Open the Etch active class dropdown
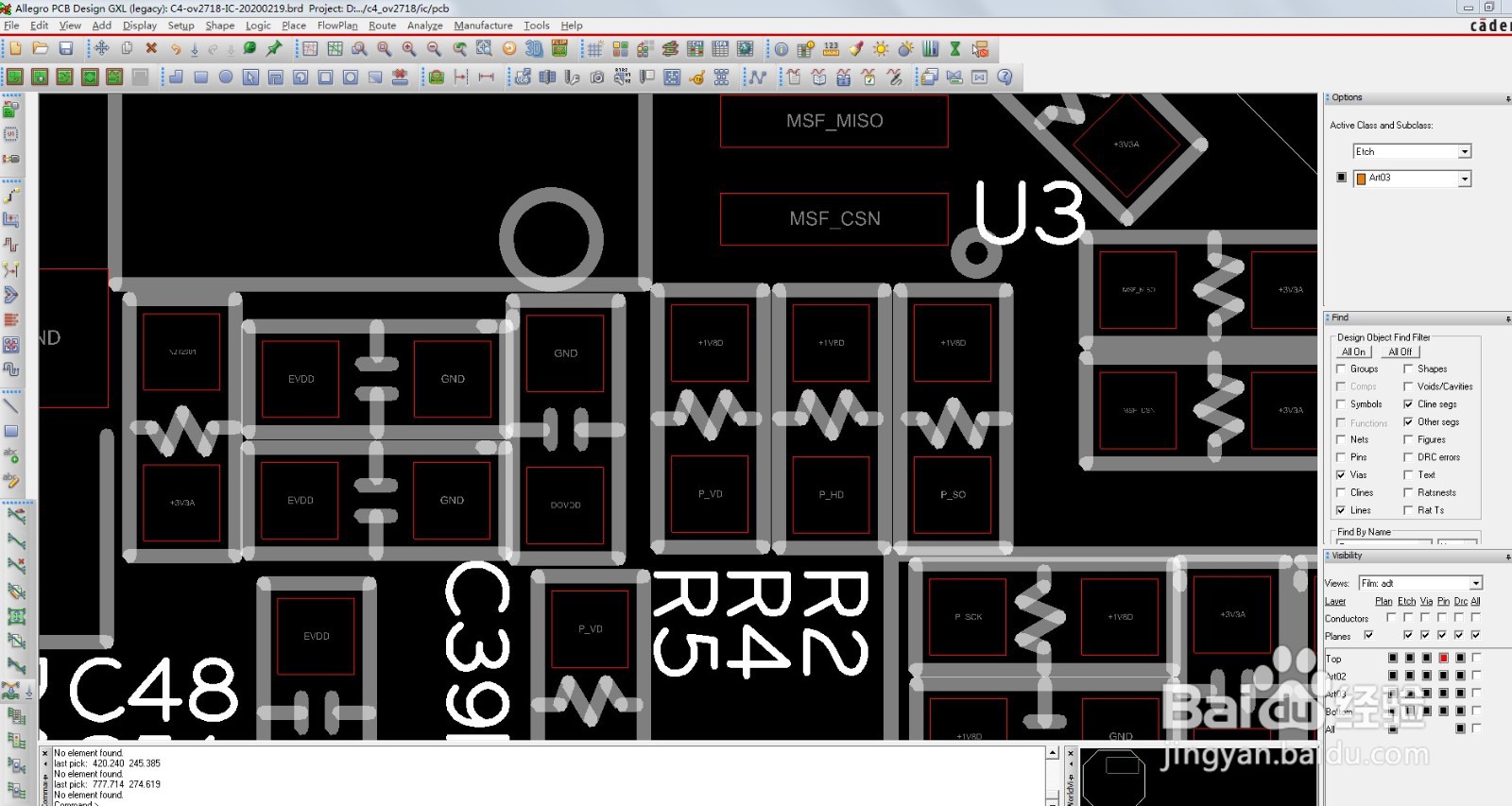 pos(1465,151)
